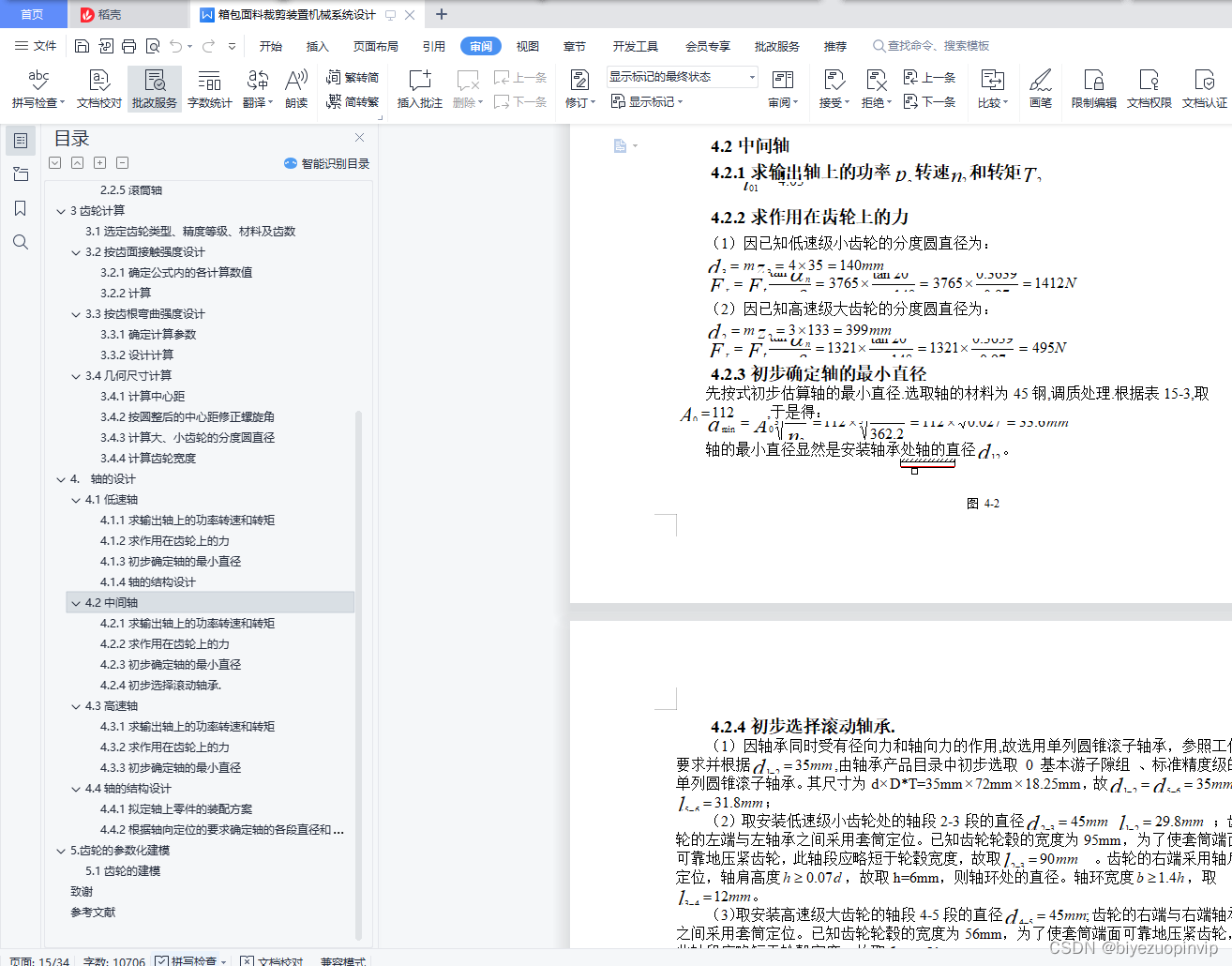Select outline item 3.3.2 设计计算
1232x966 pixels.
click(137, 355)
